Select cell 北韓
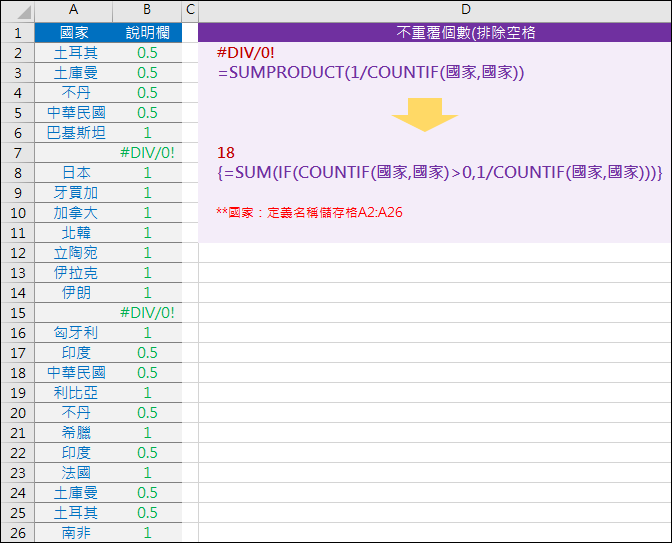This screenshot has height=543, width=672. pos(74,233)
